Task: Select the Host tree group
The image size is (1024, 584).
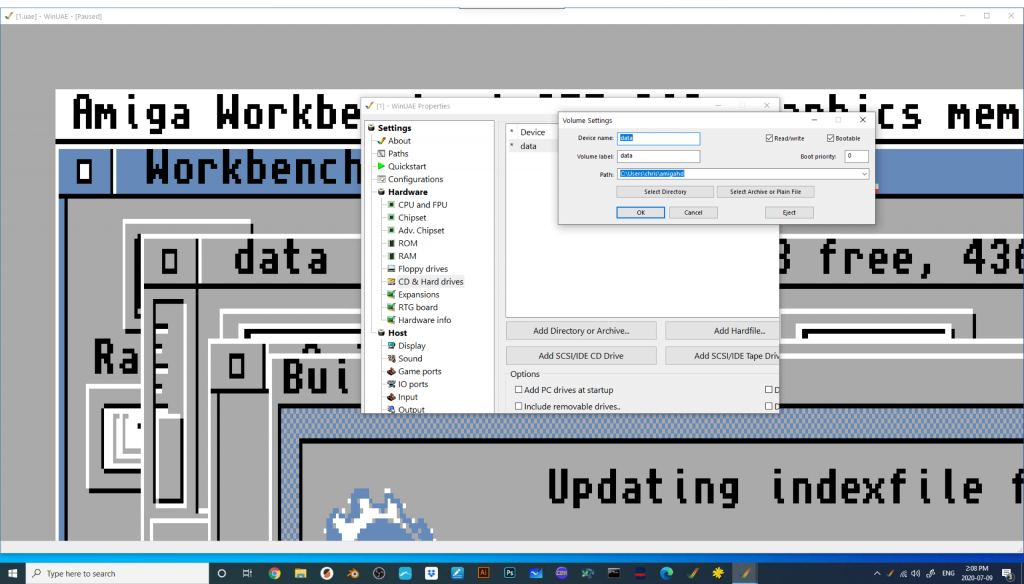Action: click(397, 333)
